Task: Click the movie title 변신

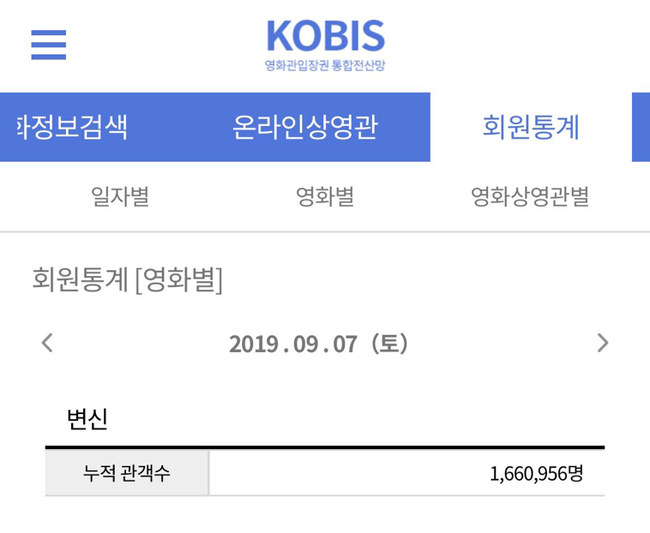Action: tap(87, 419)
